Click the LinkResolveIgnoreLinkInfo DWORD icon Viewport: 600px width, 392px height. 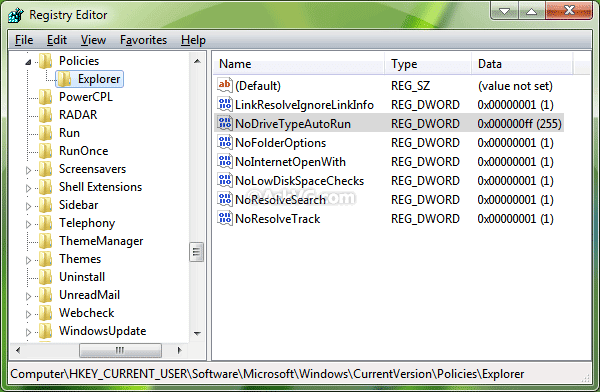(x=225, y=104)
